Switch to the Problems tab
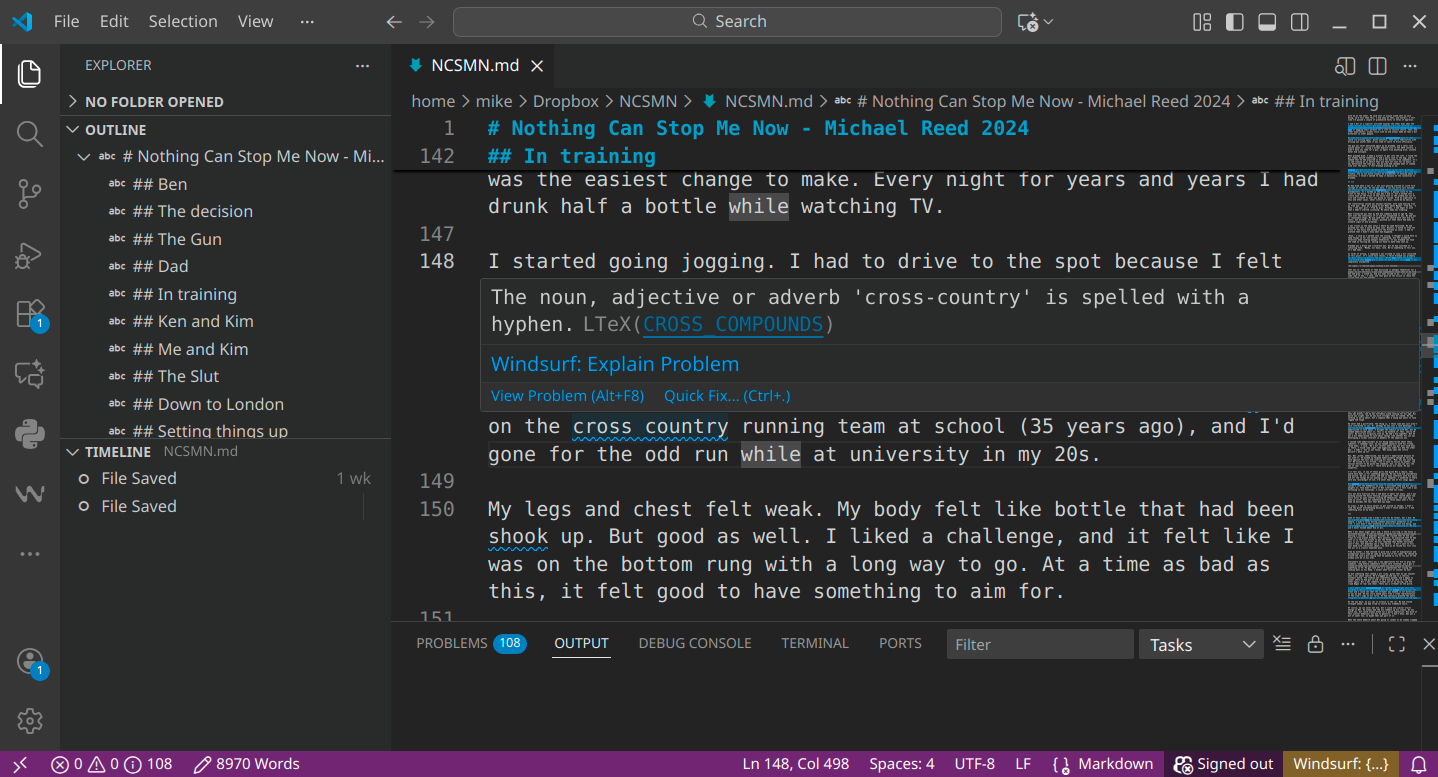 point(452,643)
